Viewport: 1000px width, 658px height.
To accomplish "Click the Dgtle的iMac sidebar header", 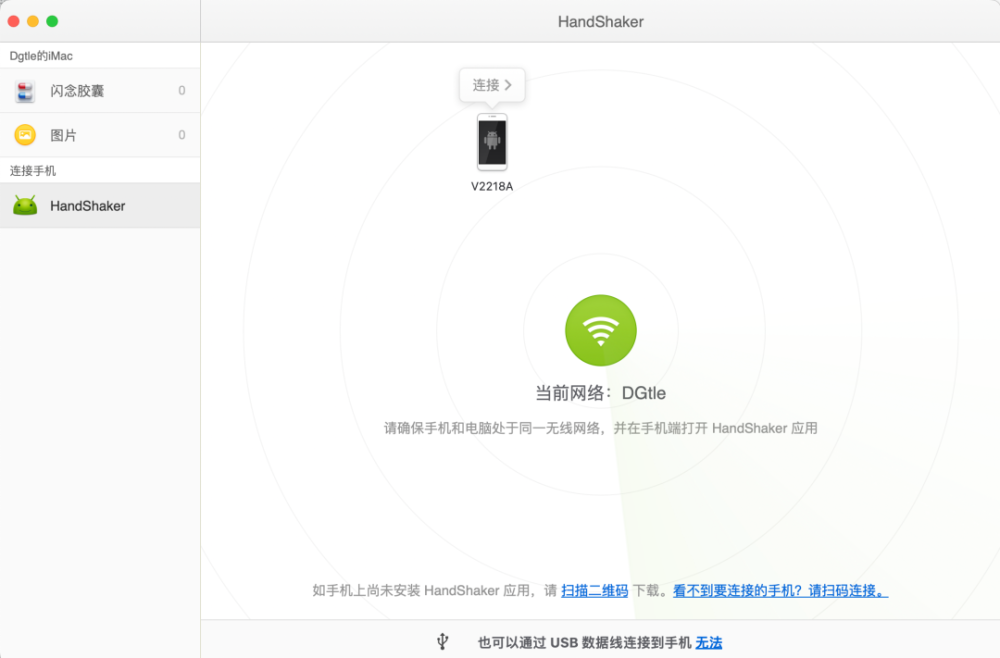I will (41, 56).
